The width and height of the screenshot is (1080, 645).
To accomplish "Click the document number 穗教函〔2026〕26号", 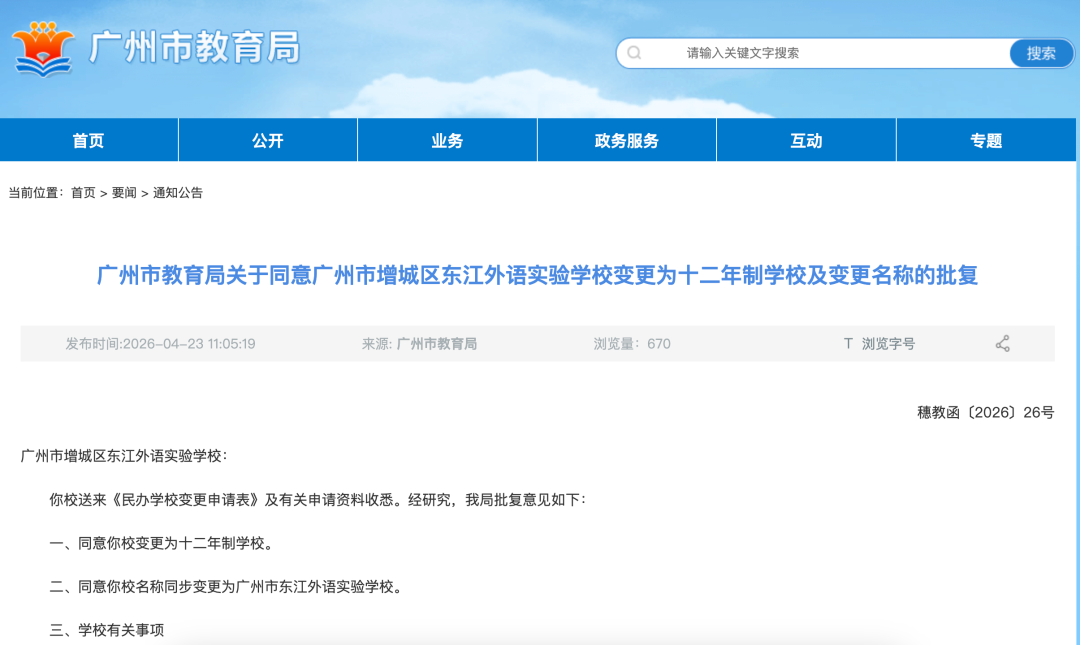I will [985, 412].
